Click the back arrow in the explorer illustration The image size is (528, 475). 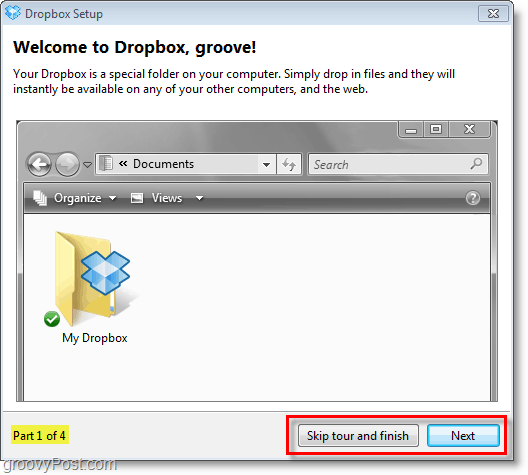(39, 165)
